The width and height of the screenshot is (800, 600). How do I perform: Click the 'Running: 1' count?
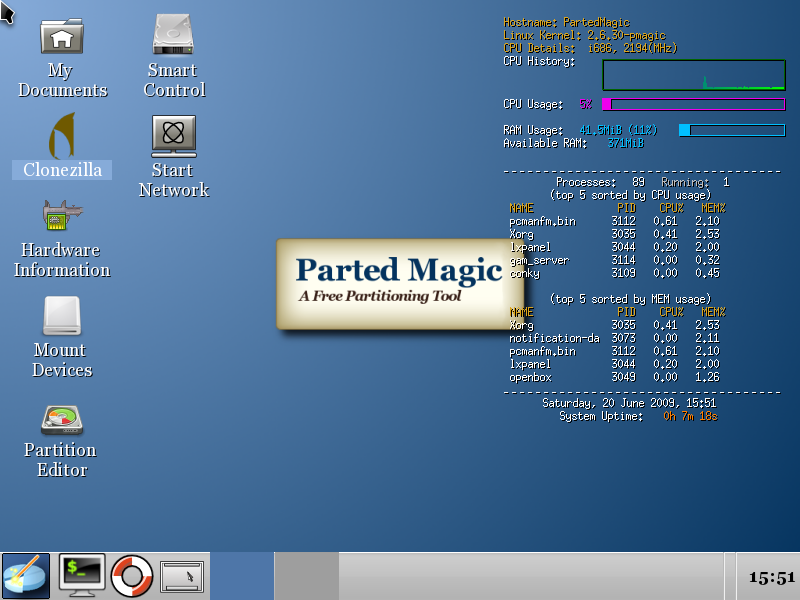[695, 182]
